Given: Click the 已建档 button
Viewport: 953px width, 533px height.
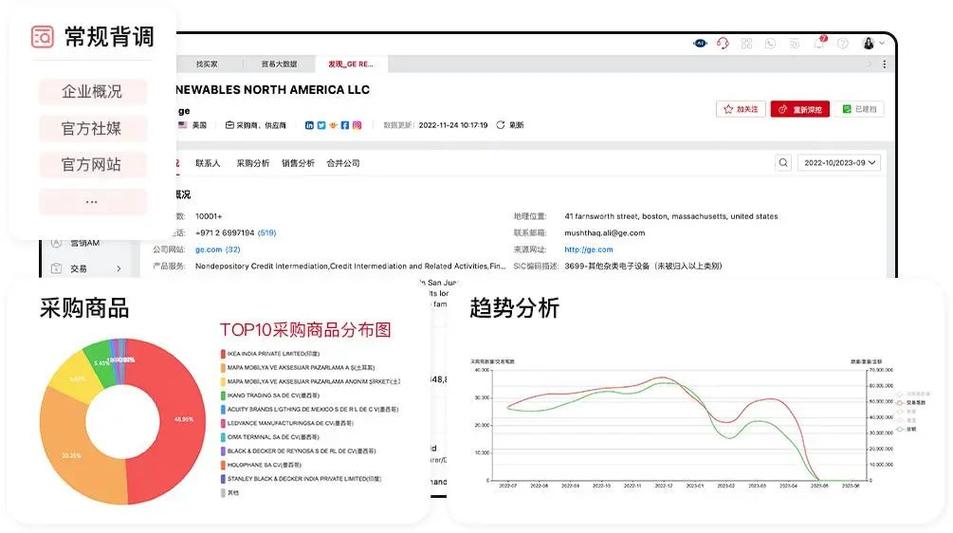Looking at the screenshot, I should coord(859,109).
